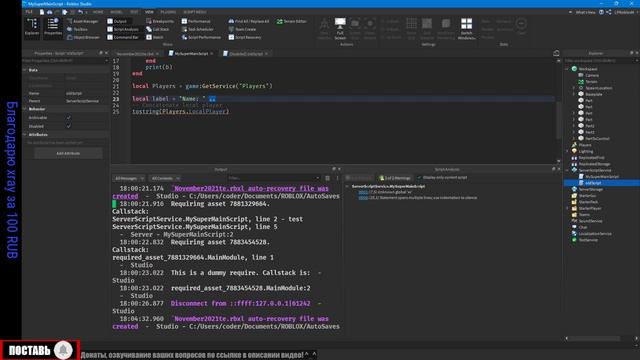Image resolution: width=640 pixels, height=360 pixels.
Task: Open the Performance window
Action: coord(196,21)
